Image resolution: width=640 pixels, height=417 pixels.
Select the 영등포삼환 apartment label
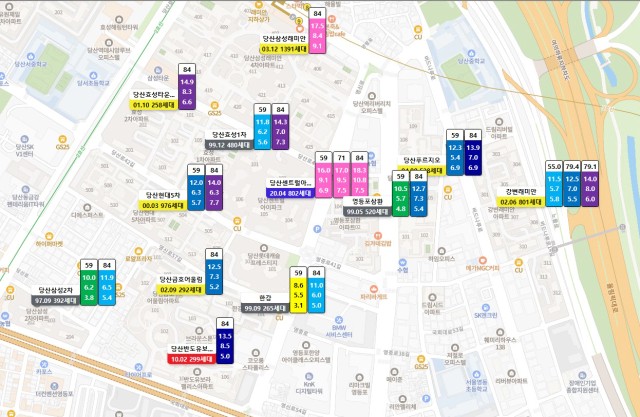click(x=367, y=202)
